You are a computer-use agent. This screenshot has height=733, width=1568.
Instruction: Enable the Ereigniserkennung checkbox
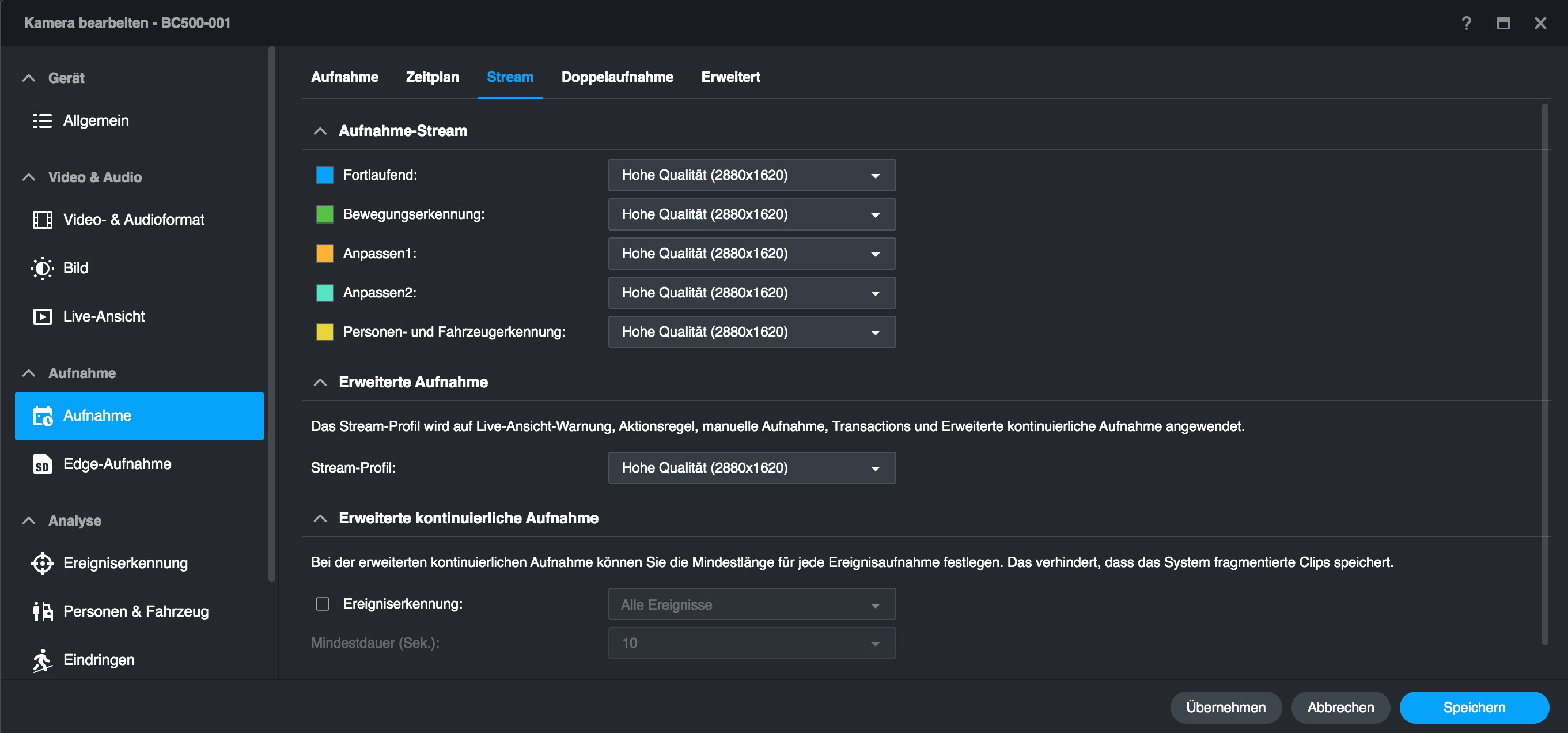point(323,604)
